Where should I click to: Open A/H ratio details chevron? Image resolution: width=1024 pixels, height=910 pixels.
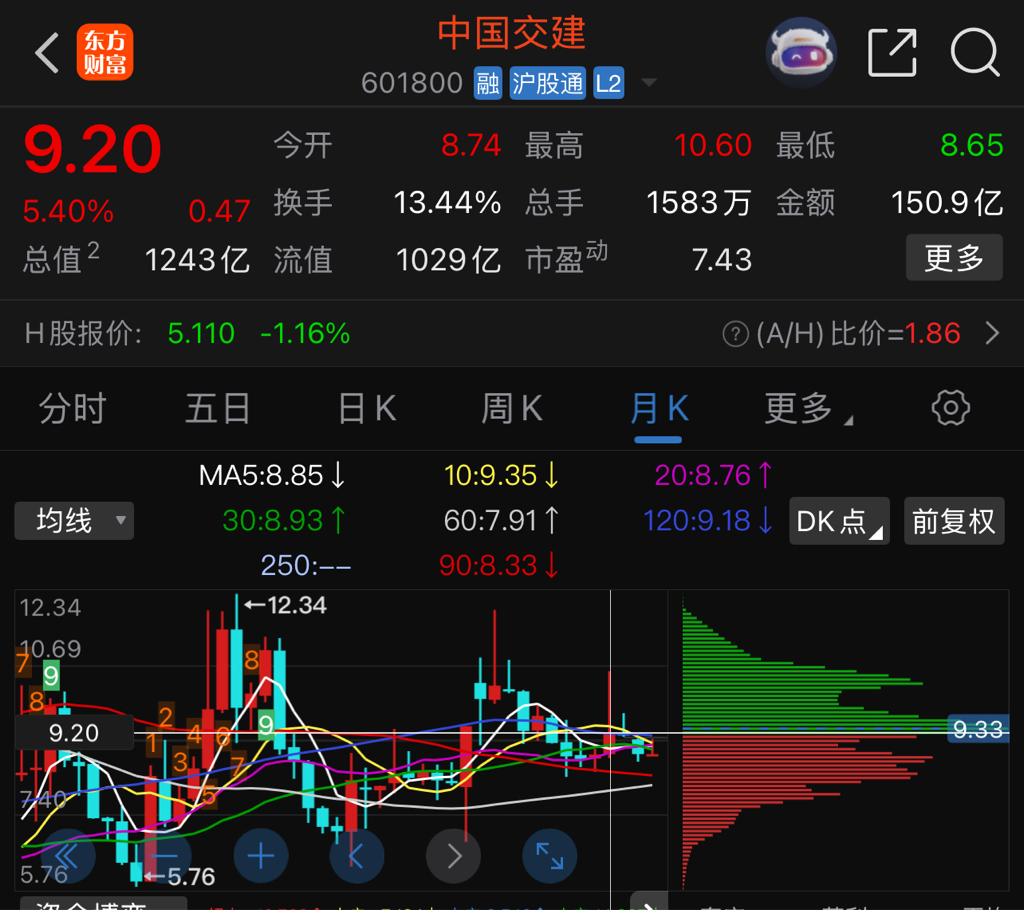point(992,333)
